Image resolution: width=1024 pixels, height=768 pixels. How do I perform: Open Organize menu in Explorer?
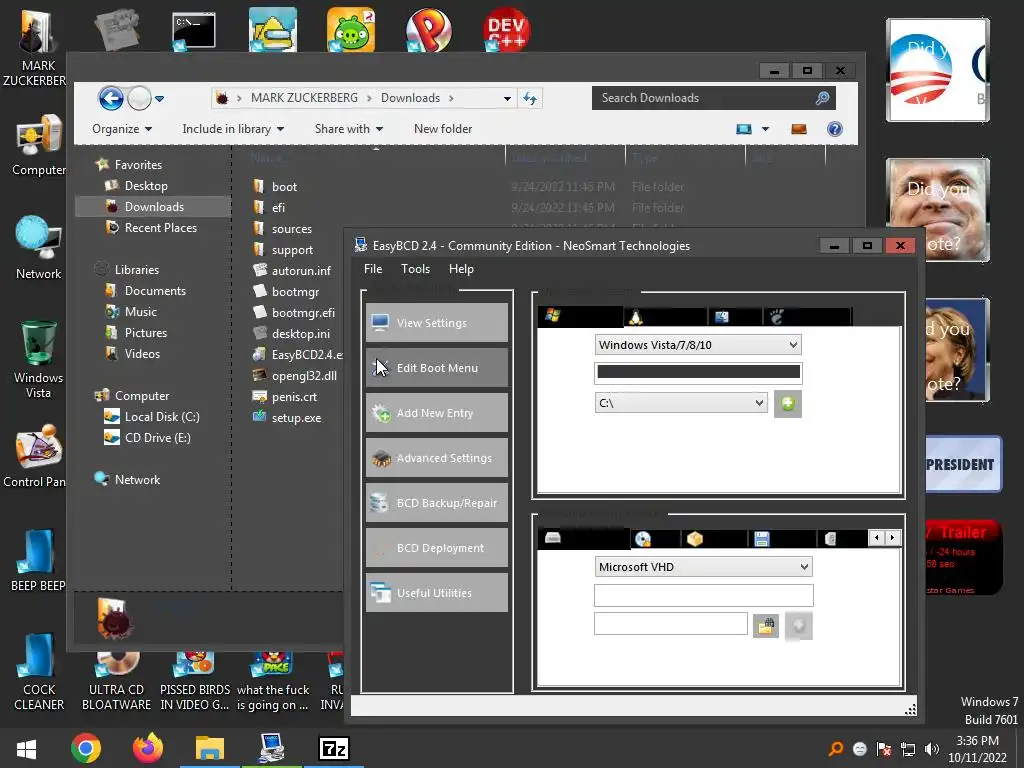(122, 129)
